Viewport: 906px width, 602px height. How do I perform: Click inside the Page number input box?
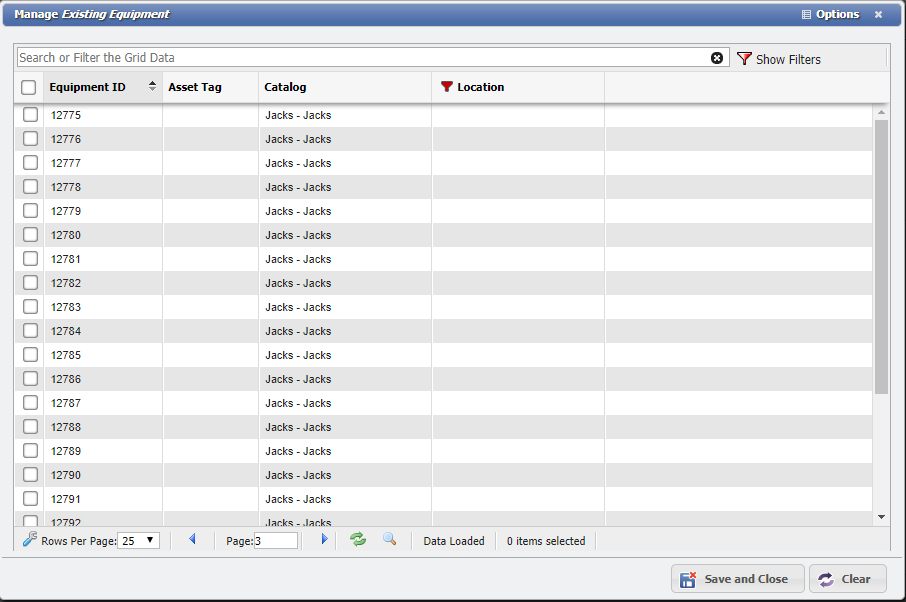click(x=275, y=540)
